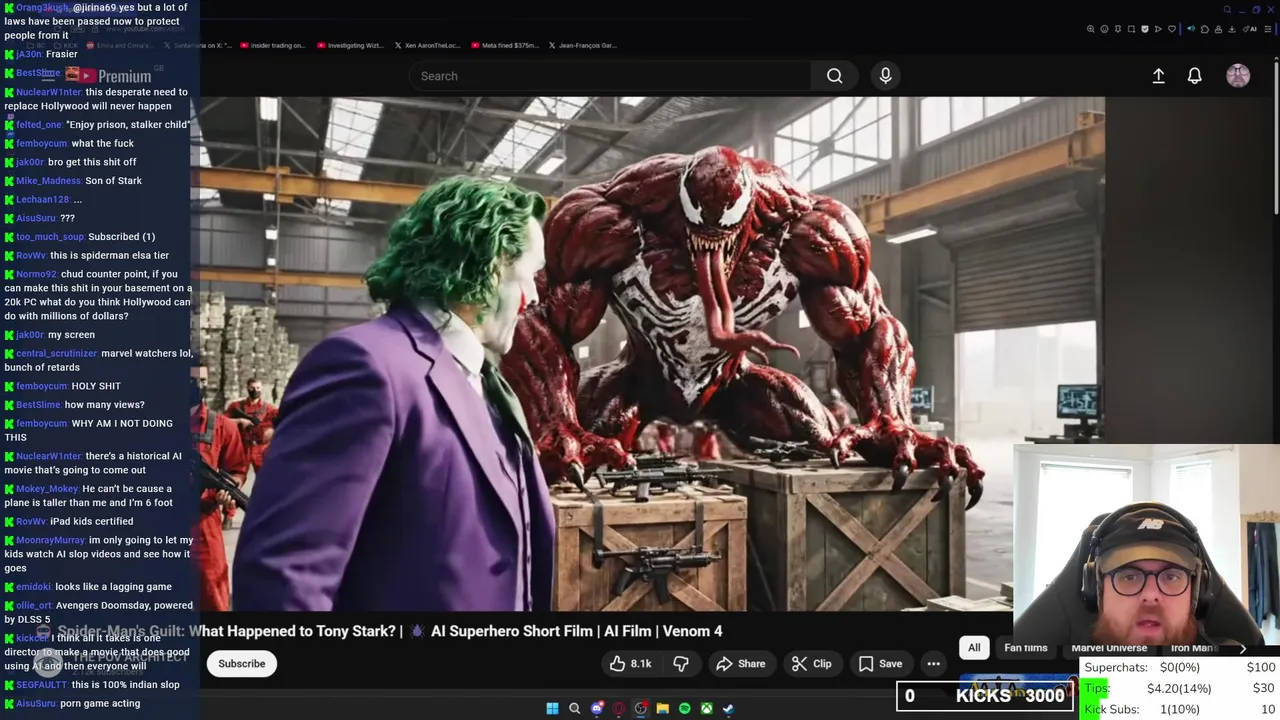Open the ad-blocker shield in browser toolbar
1280x720 pixels.
1145,29
